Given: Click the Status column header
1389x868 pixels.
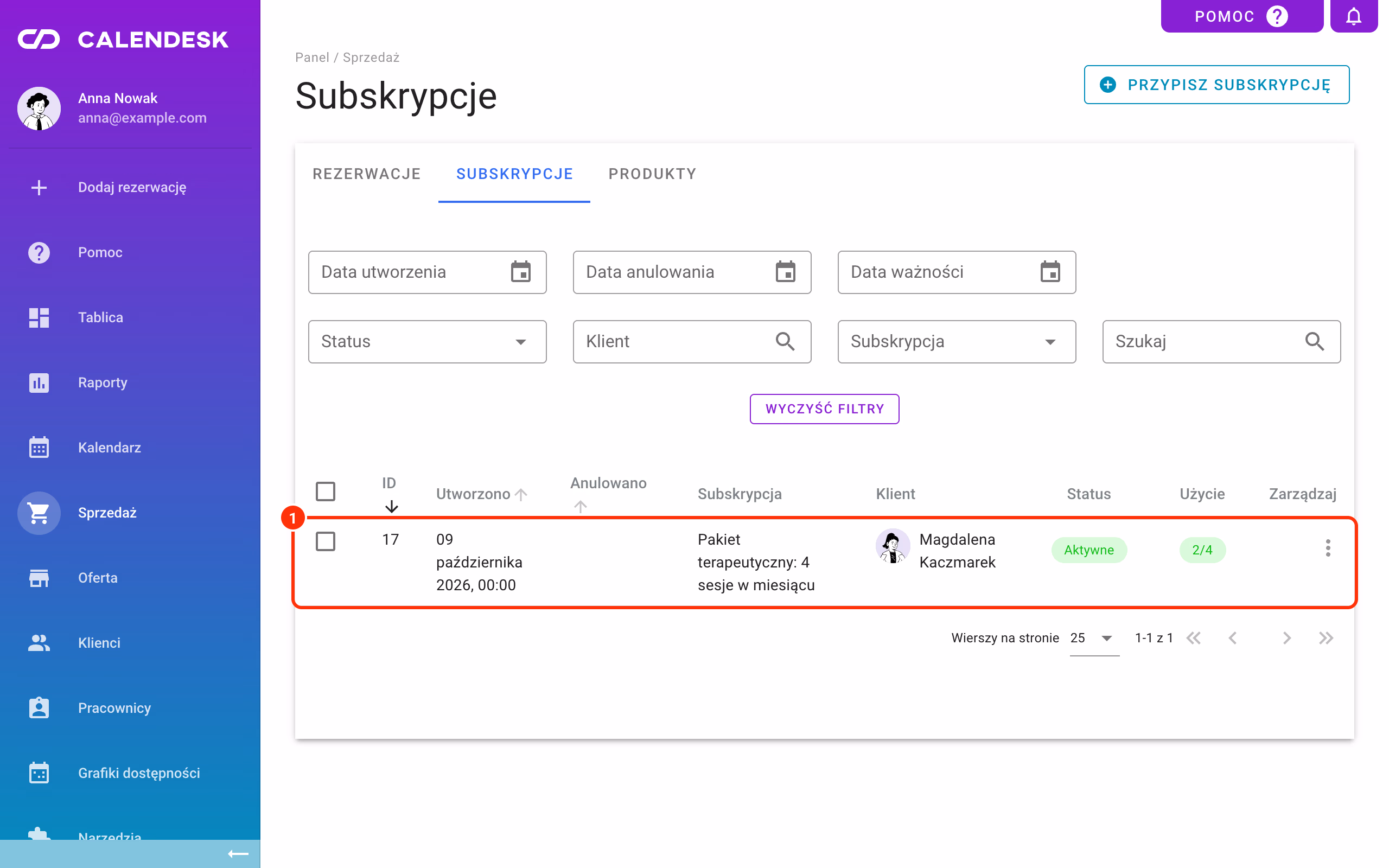Looking at the screenshot, I should [1088, 494].
